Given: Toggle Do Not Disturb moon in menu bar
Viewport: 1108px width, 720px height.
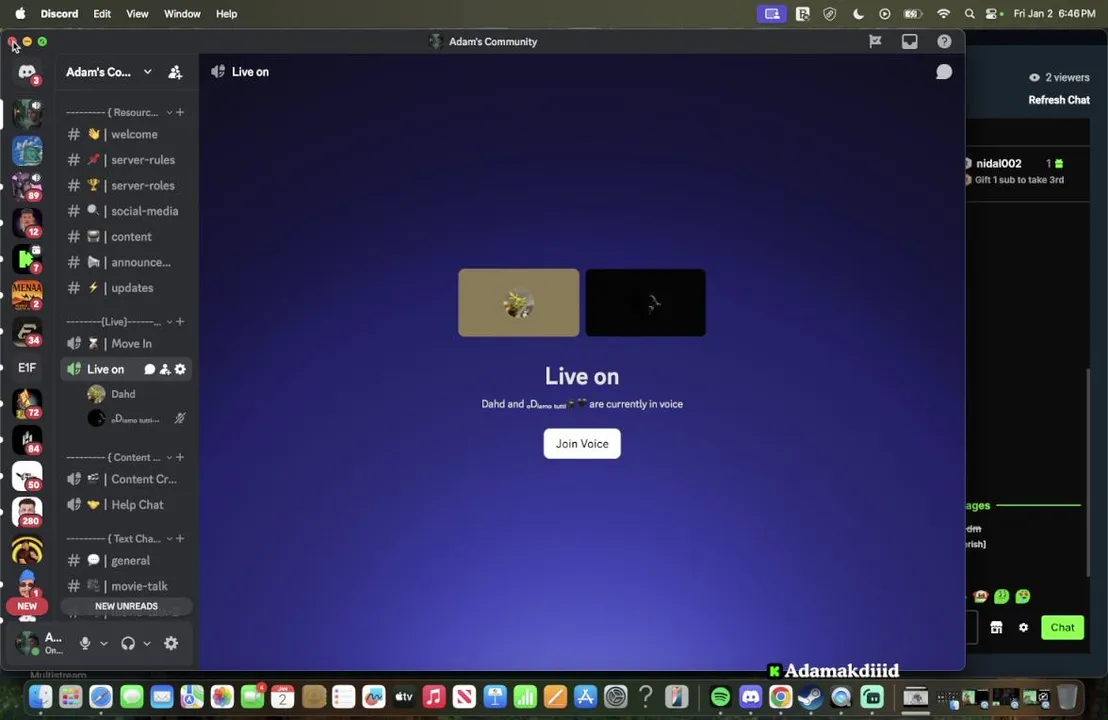Looking at the screenshot, I should pos(858,13).
